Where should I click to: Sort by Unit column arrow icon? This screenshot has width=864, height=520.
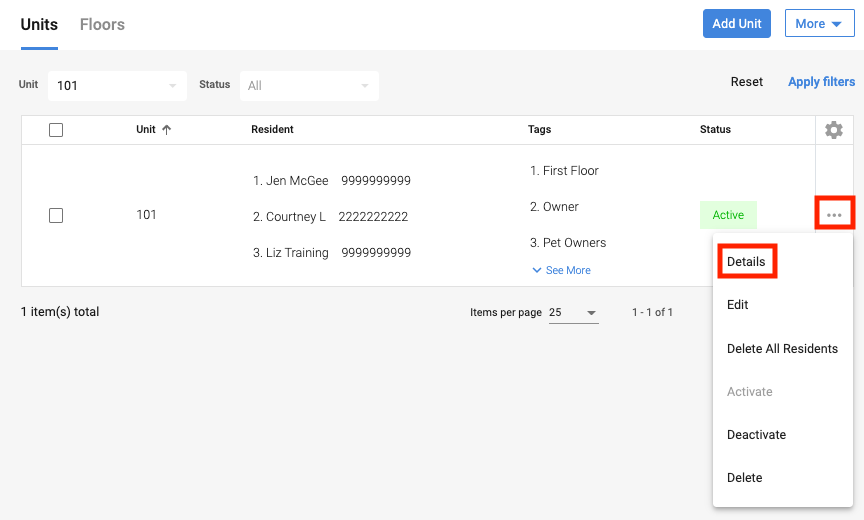[166, 130]
